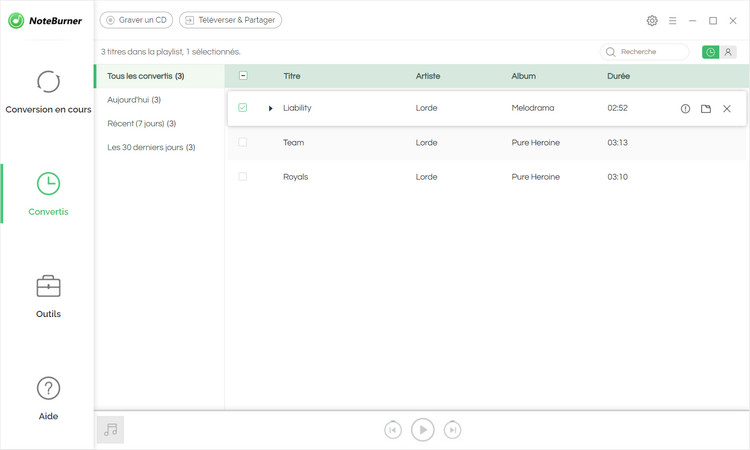Click Lorde in the Liability row
Viewport: 750px width, 450px height.
tap(426, 108)
